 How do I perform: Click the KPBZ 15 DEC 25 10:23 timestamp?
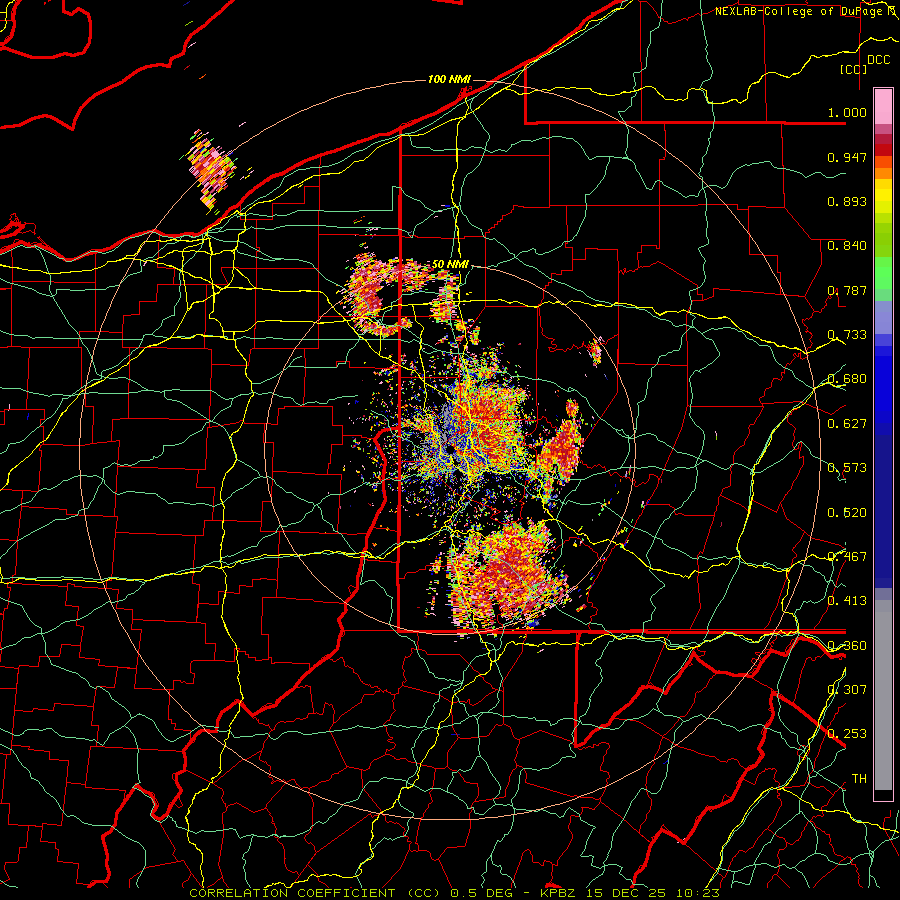630,893
